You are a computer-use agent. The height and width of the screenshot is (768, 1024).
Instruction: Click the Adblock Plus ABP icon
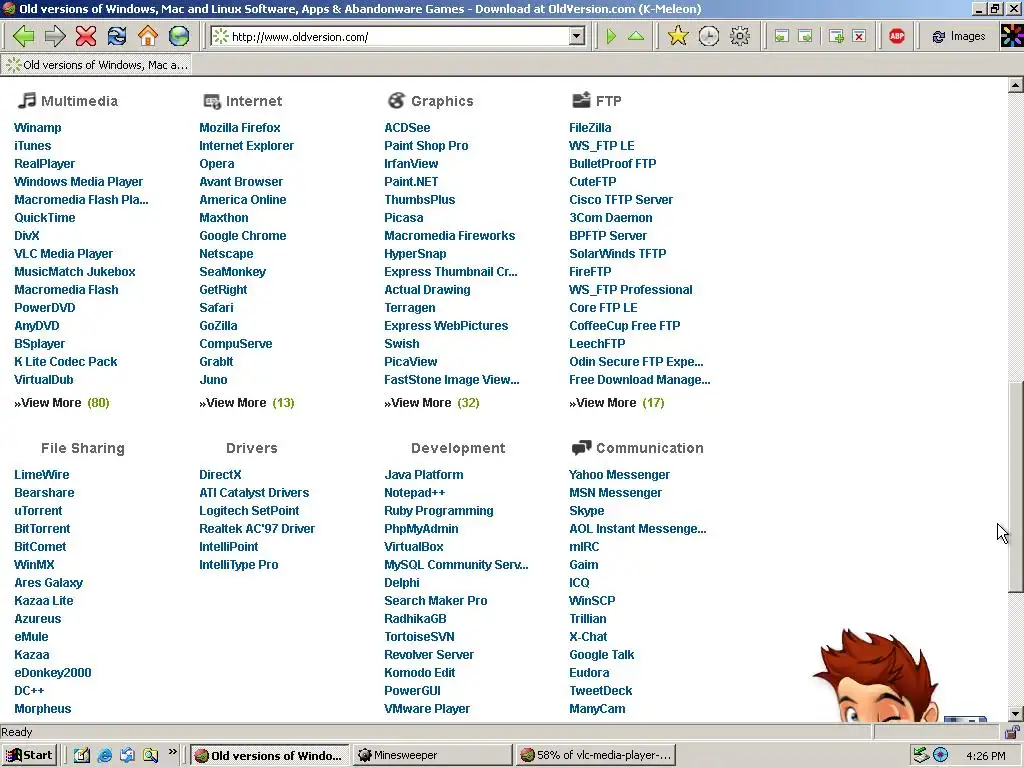[x=897, y=37]
